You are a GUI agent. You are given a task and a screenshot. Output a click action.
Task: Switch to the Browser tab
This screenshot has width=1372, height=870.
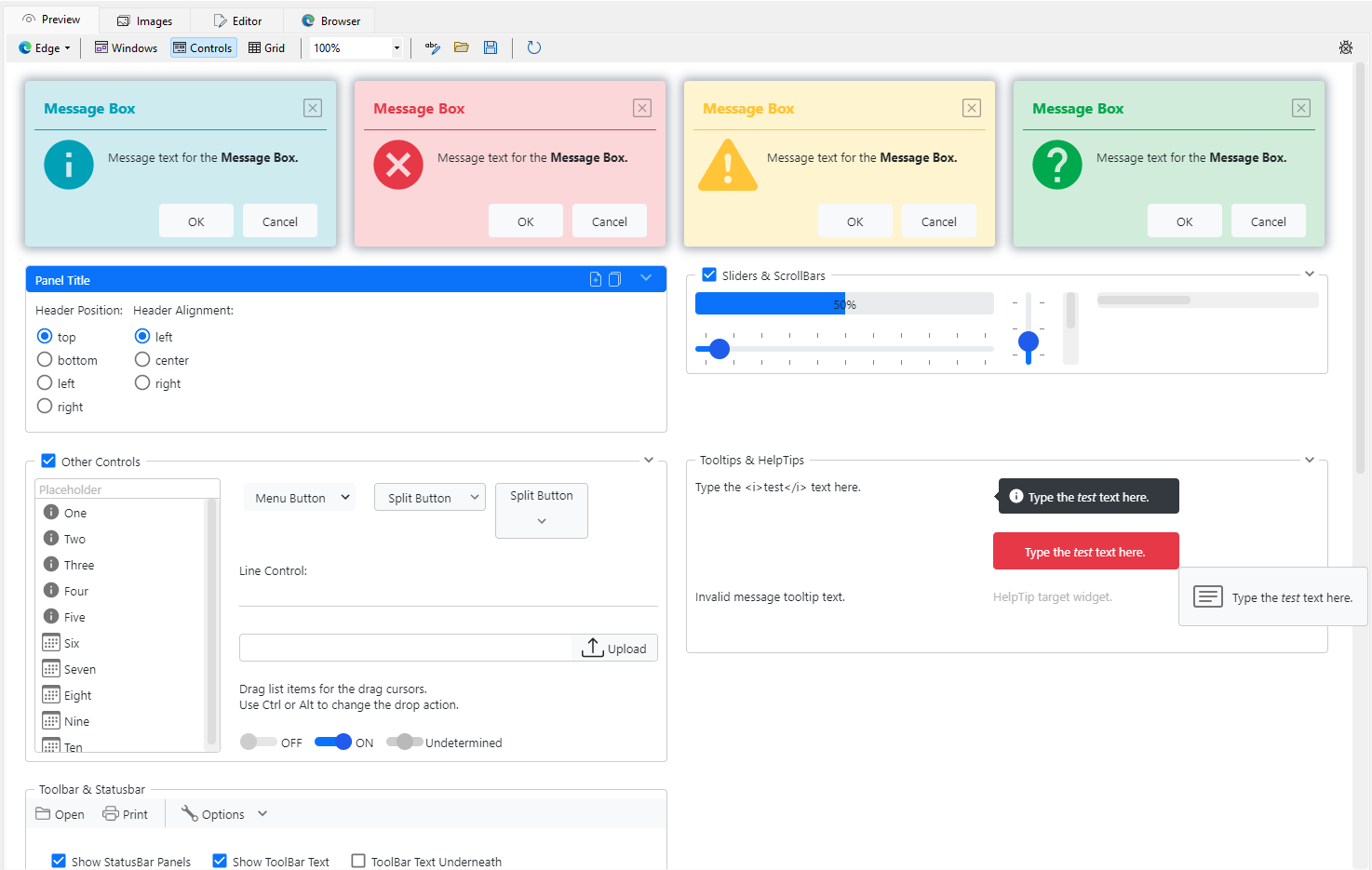click(330, 20)
